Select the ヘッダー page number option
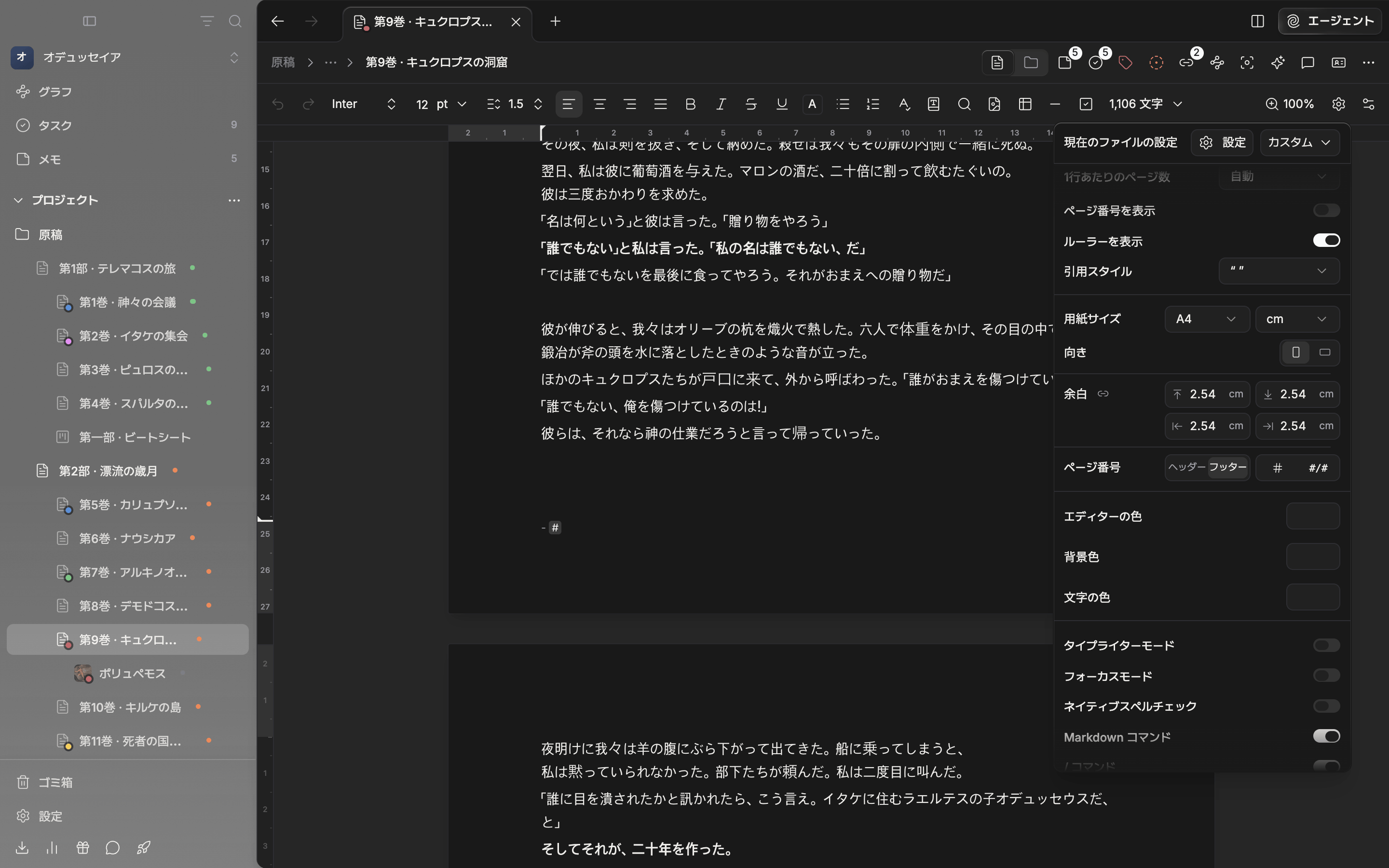 (x=1187, y=467)
